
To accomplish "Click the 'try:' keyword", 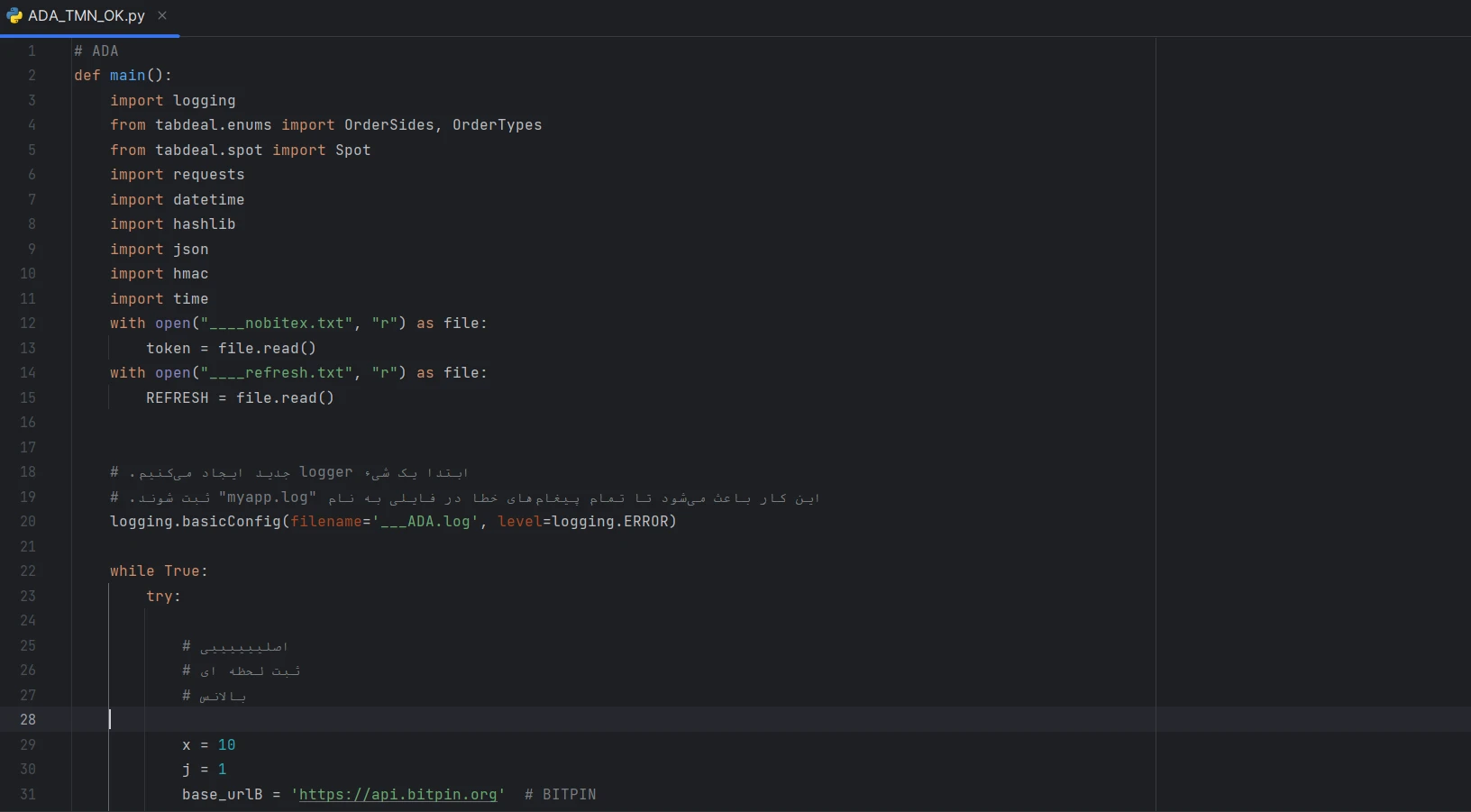I will (163, 596).
